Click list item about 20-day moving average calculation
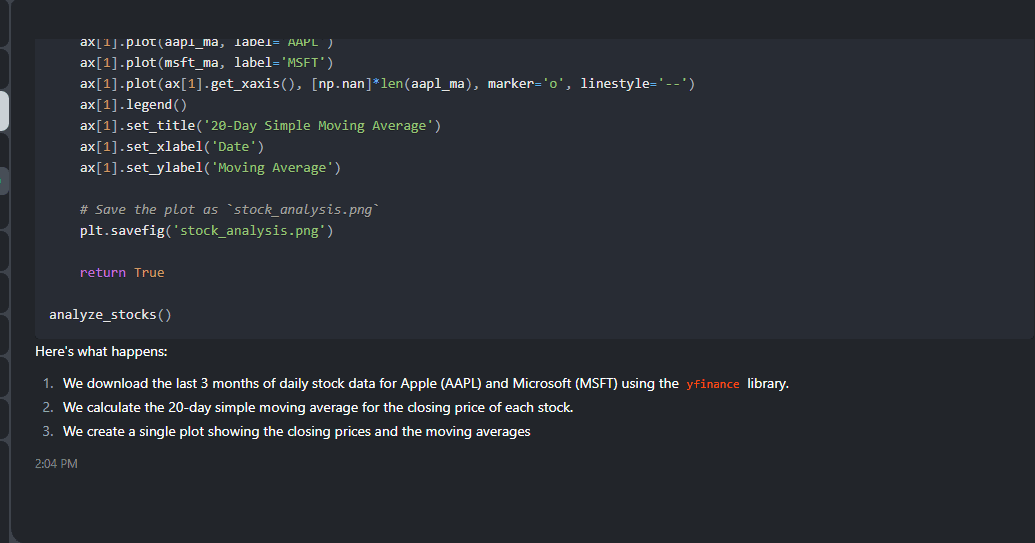 click(317, 407)
